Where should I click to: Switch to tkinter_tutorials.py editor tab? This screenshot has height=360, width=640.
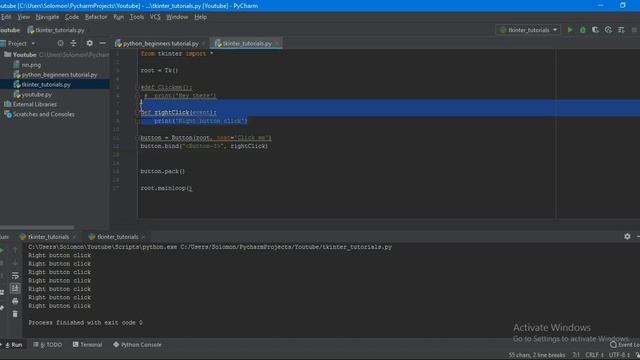coord(247,43)
